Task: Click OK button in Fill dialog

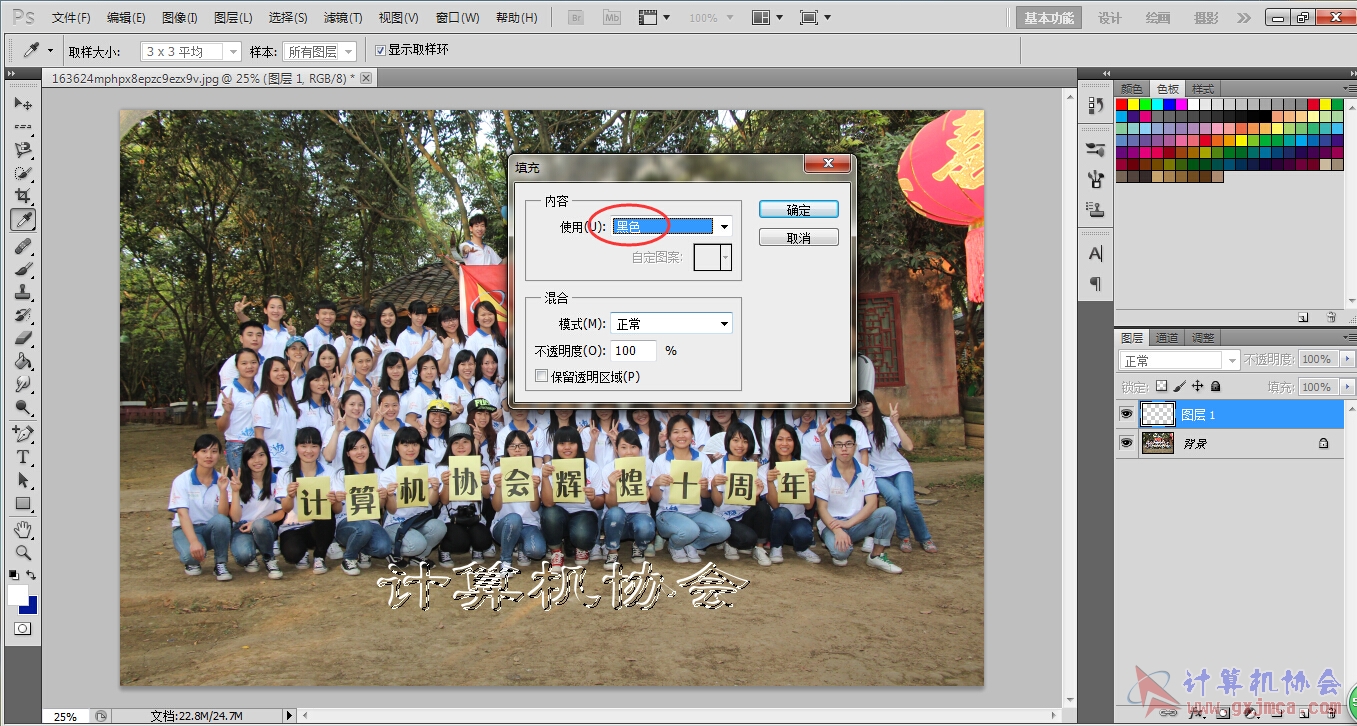Action: [799, 210]
